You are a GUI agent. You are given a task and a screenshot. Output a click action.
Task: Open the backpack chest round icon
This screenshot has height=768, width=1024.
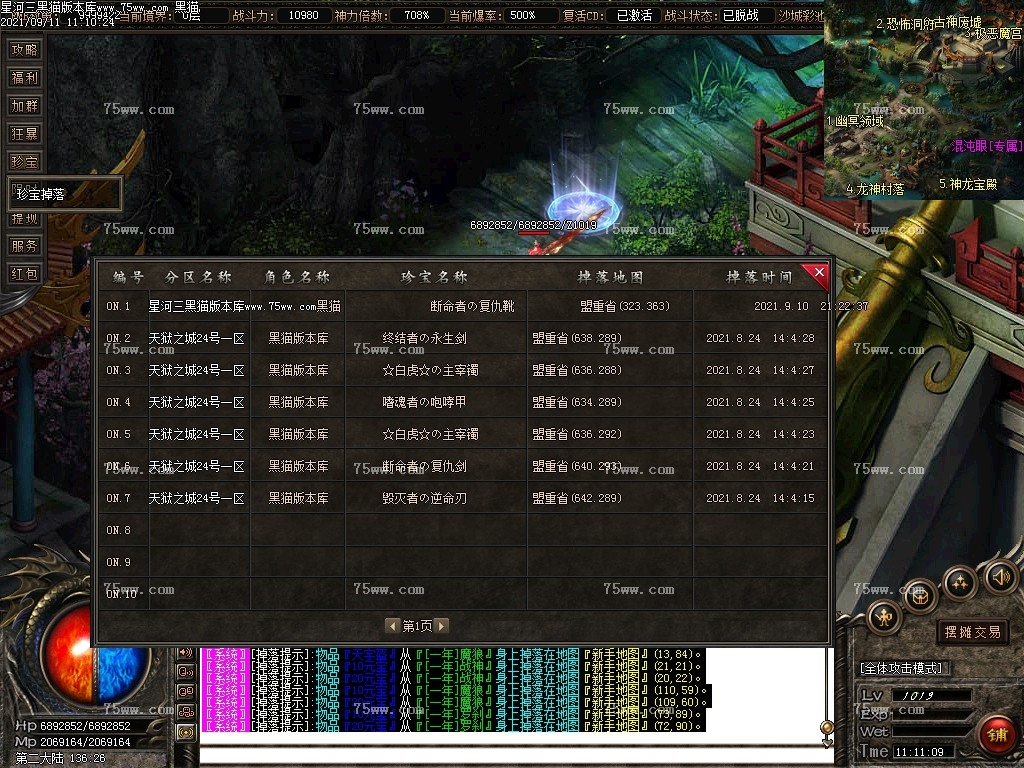[x=921, y=596]
